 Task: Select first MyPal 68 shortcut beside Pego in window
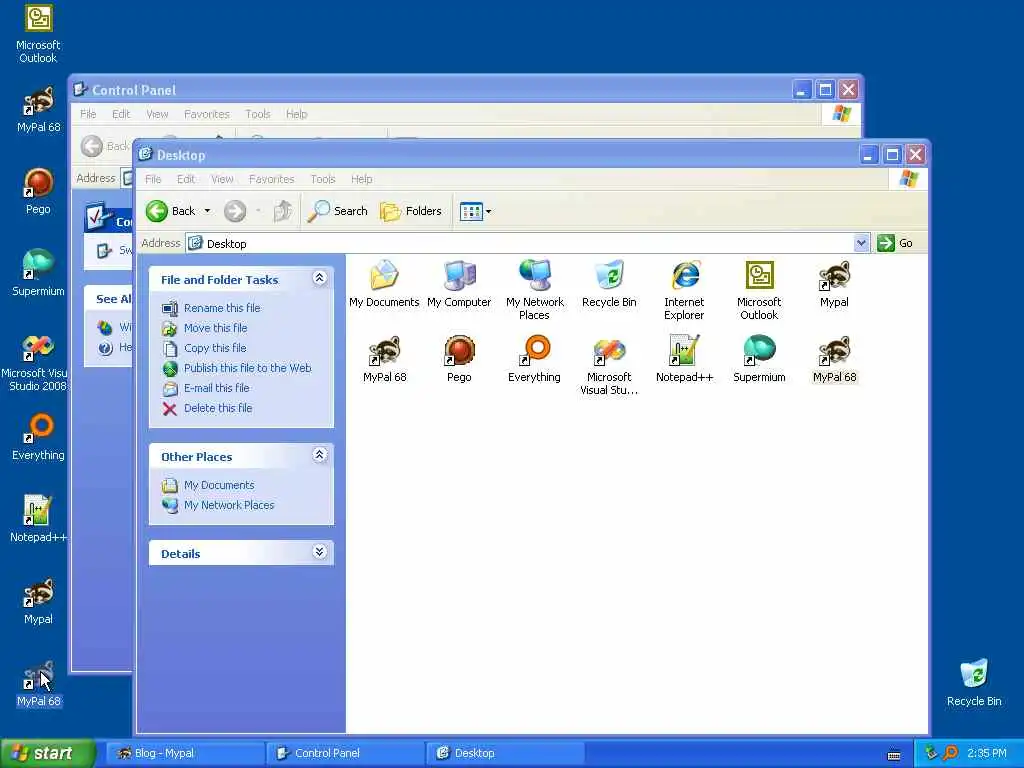click(x=385, y=359)
